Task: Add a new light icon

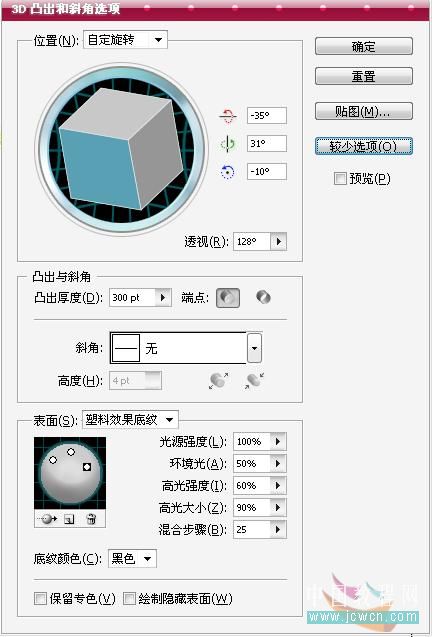Action: [69, 519]
